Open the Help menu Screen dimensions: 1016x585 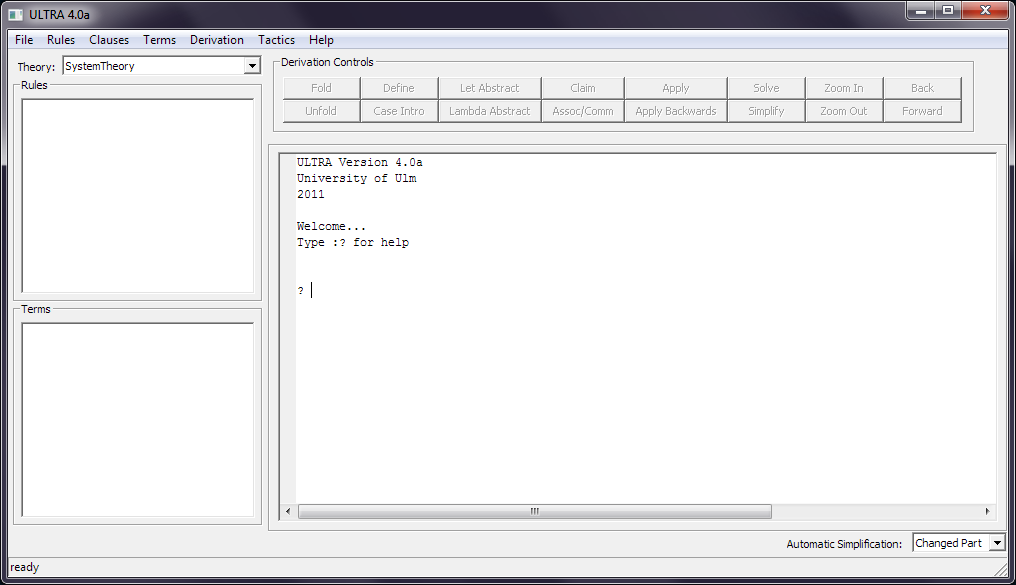(321, 40)
